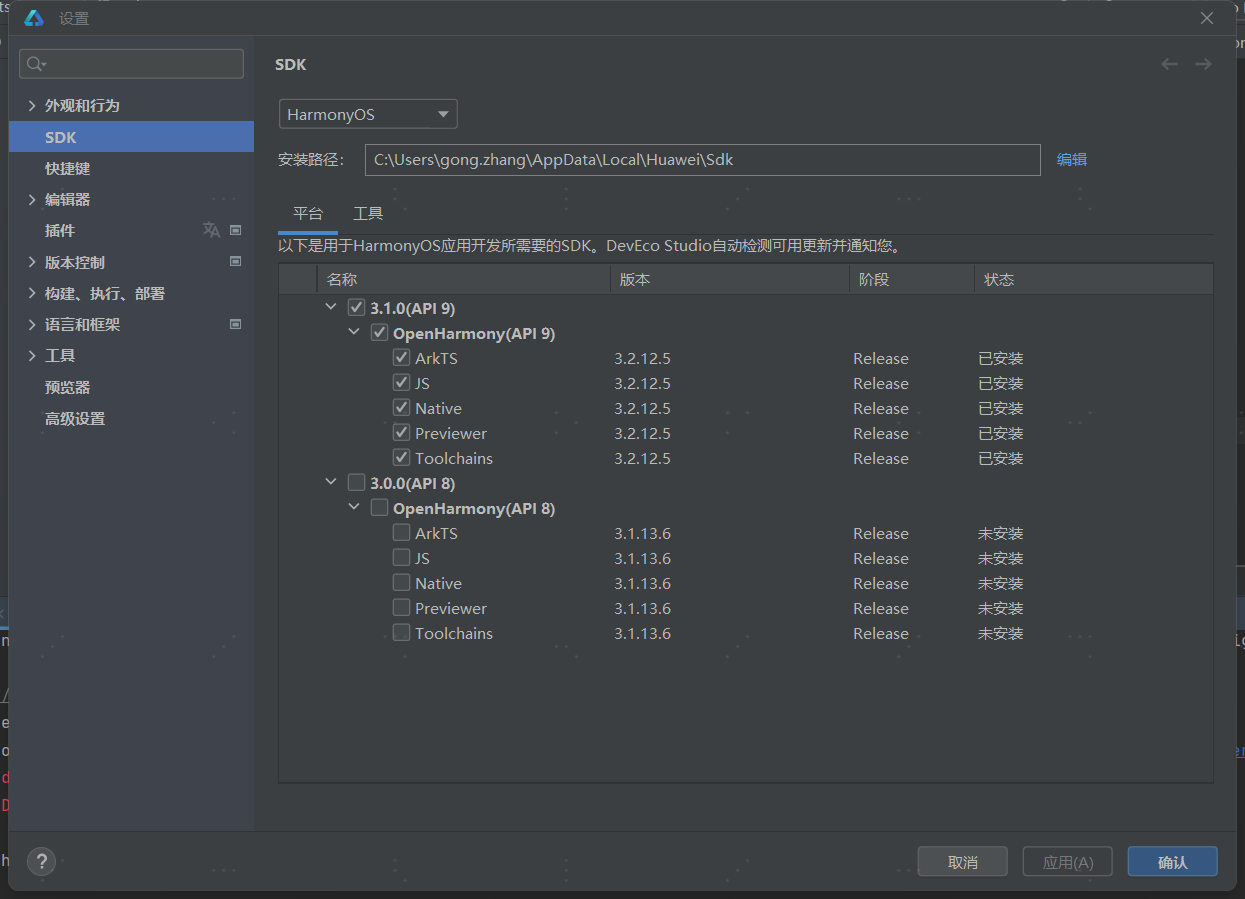Go forward using the right arrow icon
The width and height of the screenshot is (1245, 899).
[1203, 64]
